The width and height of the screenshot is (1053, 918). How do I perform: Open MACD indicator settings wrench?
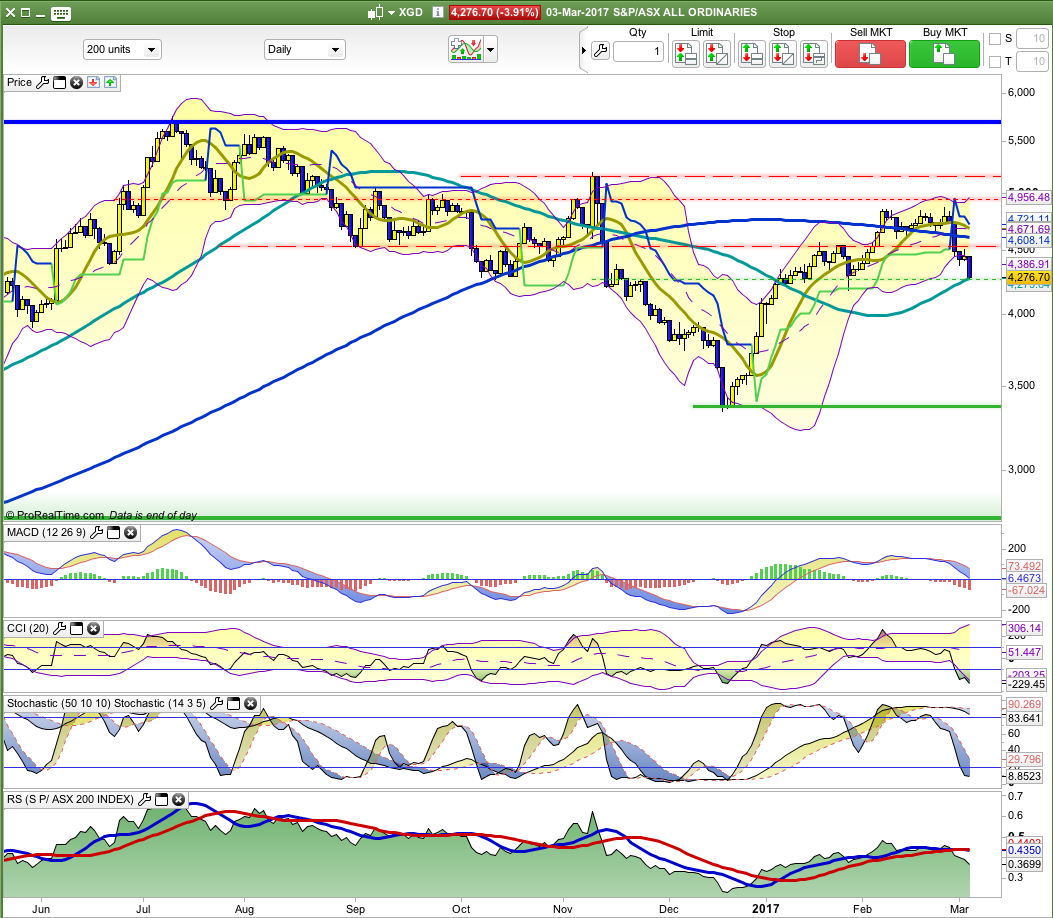pos(97,533)
